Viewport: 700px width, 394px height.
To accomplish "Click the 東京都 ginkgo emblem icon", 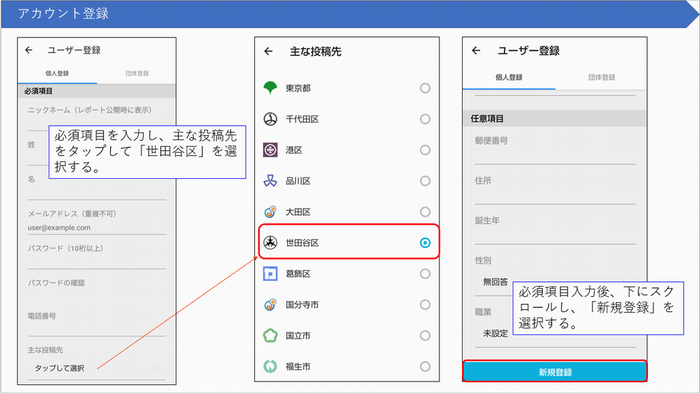I will click(270, 88).
